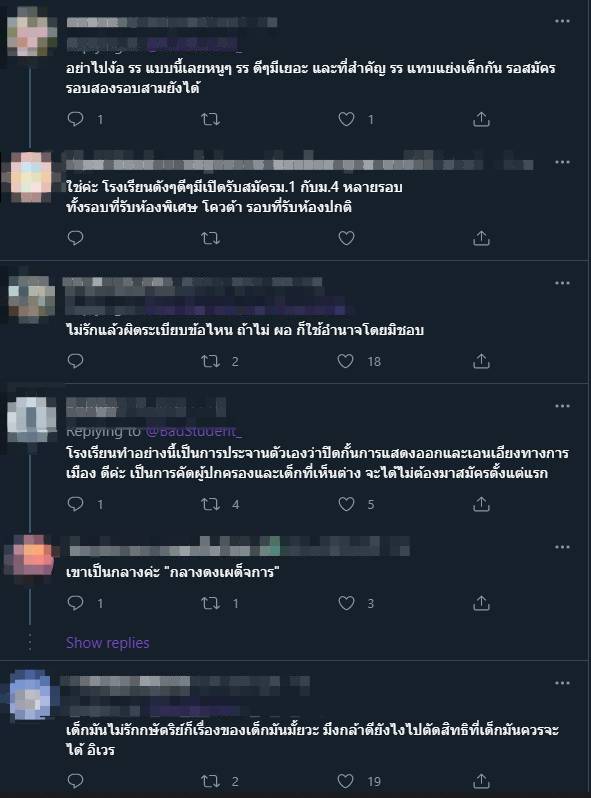
Task: Like the last tweet with 19 likes
Action: tap(346, 781)
